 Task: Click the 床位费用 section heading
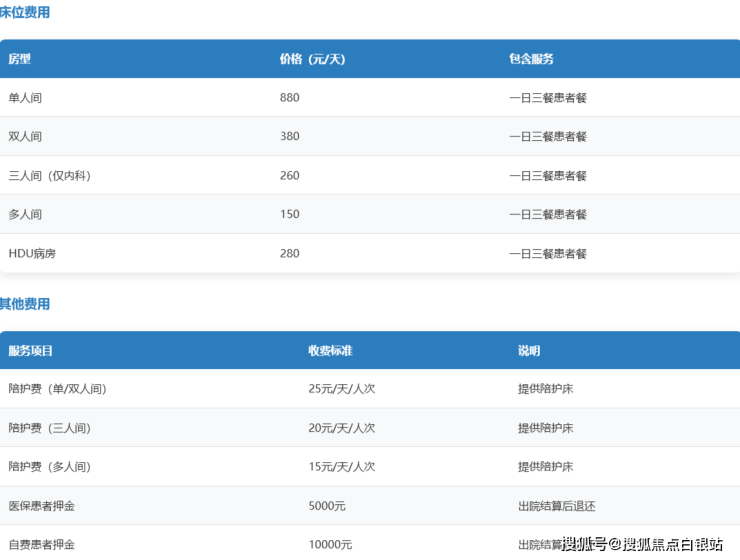[25, 13]
